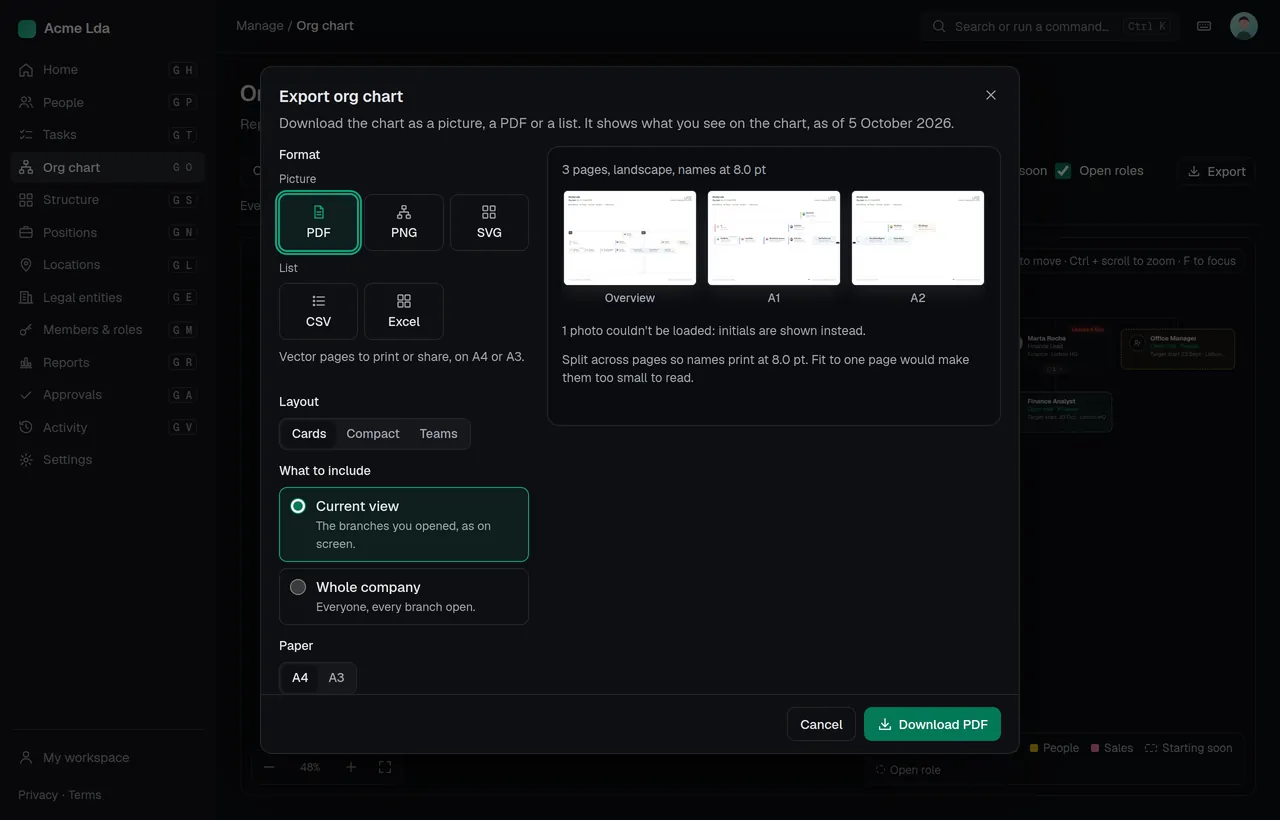Select the Current view radio option
The image size is (1280, 820).
point(404,524)
